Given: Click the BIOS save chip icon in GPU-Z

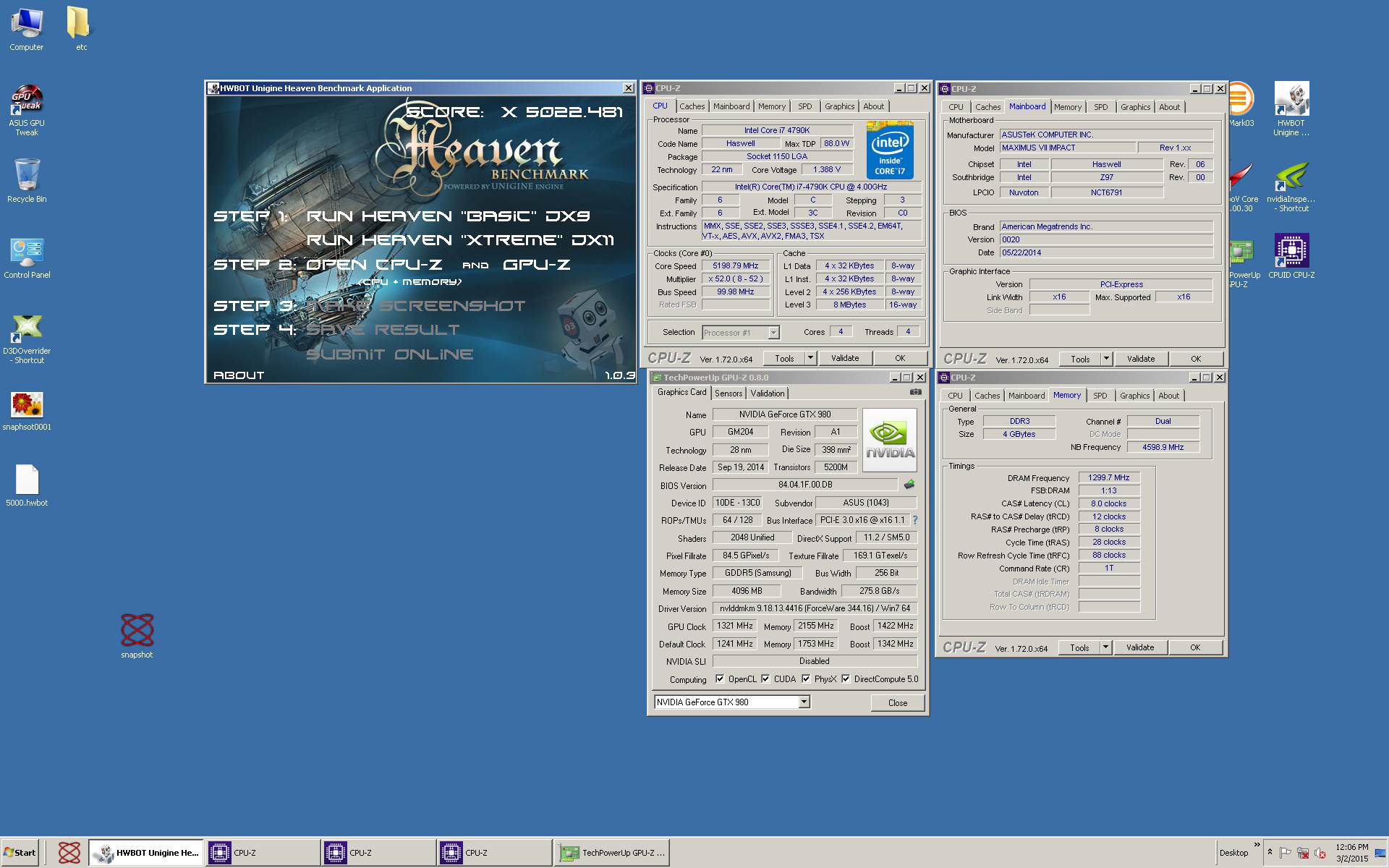Looking at the screenshot, I should click(909, 485).
